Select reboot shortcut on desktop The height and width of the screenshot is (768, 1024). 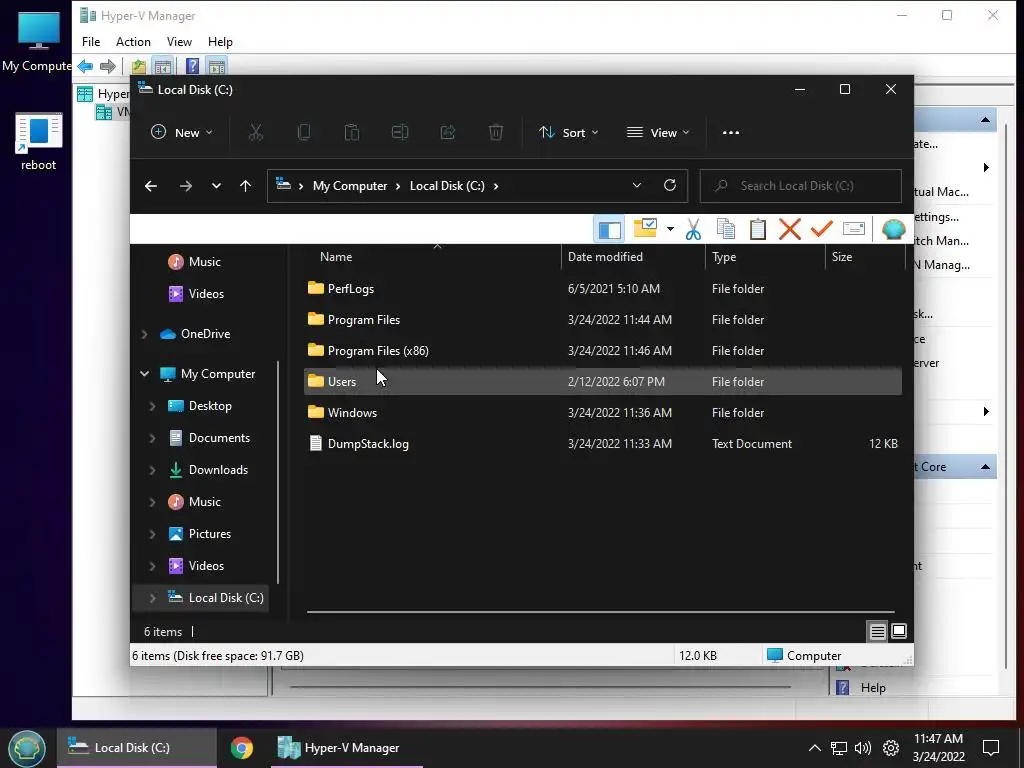pos(39,142)
